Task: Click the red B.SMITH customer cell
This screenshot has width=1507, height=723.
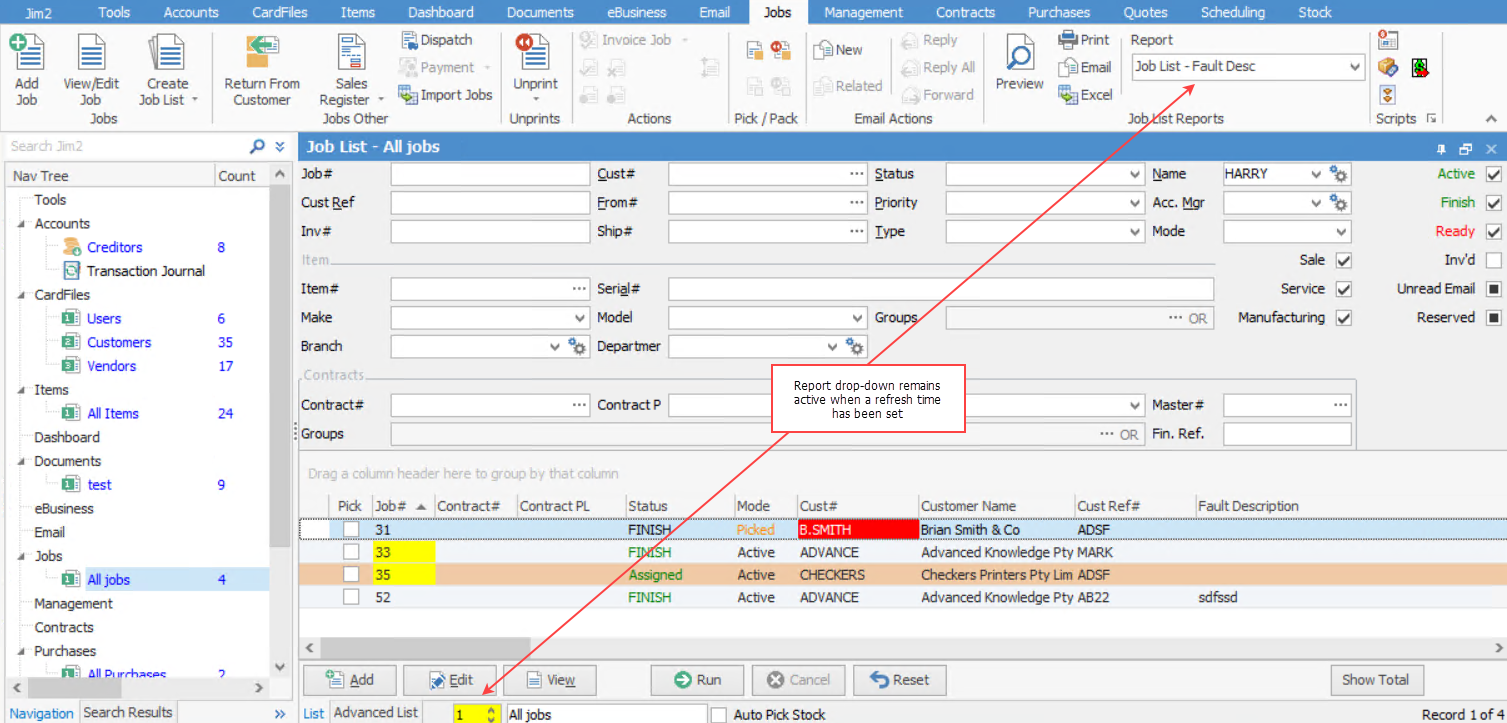Action: [858, 530]
